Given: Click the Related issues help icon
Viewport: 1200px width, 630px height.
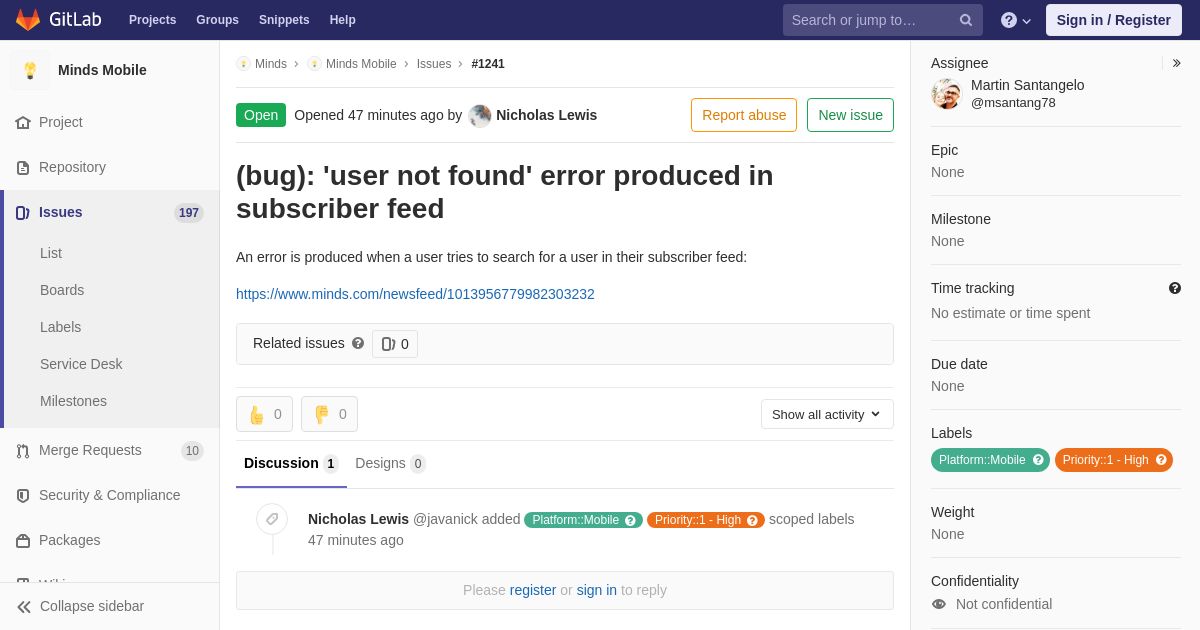Looking at the screenshot, I should [358, 343].
